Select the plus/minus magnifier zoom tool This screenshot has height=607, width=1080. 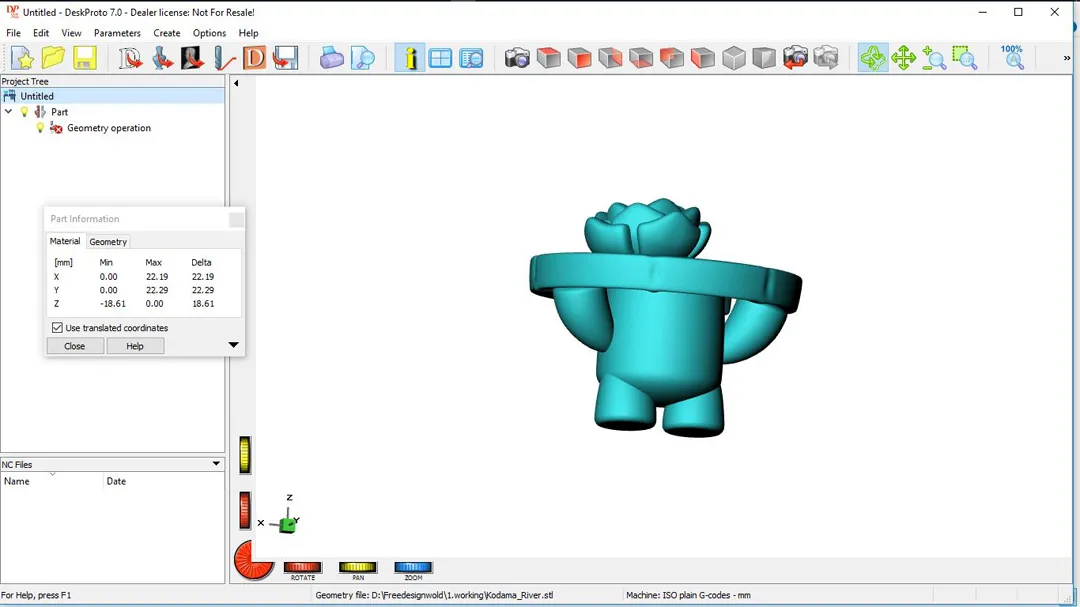click(934, 58)
